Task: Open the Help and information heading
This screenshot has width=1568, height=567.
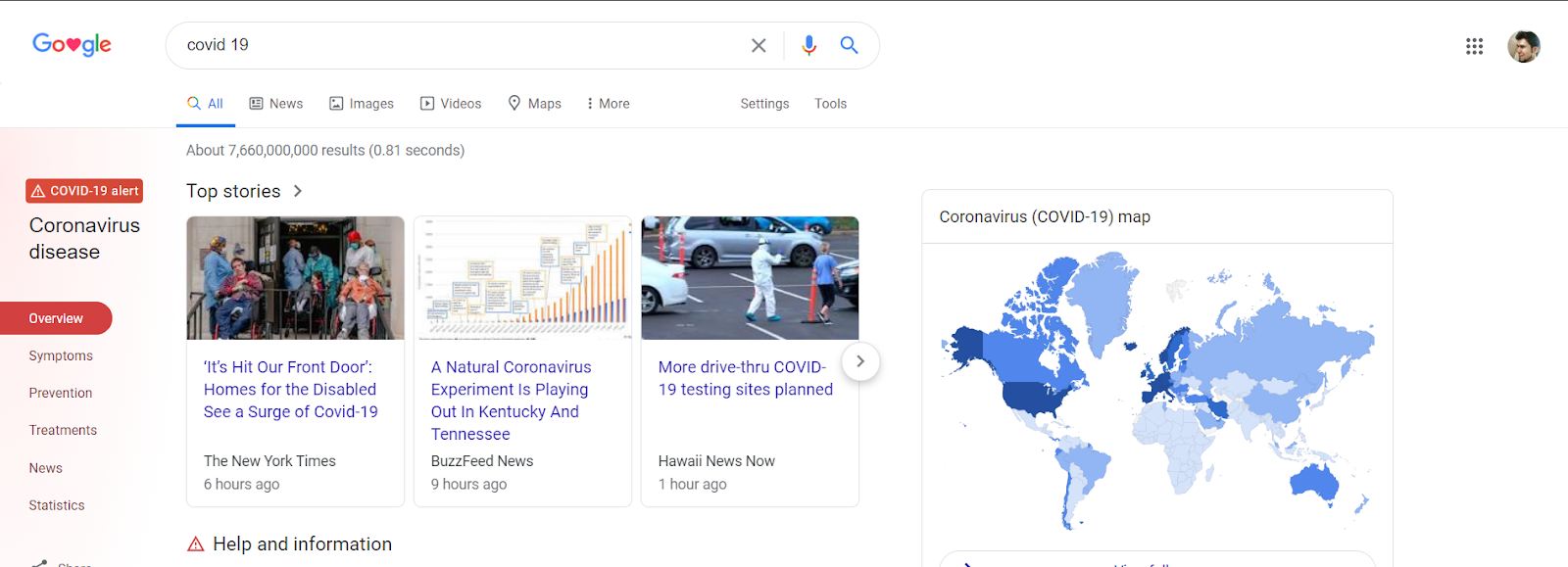Action: 302,544
